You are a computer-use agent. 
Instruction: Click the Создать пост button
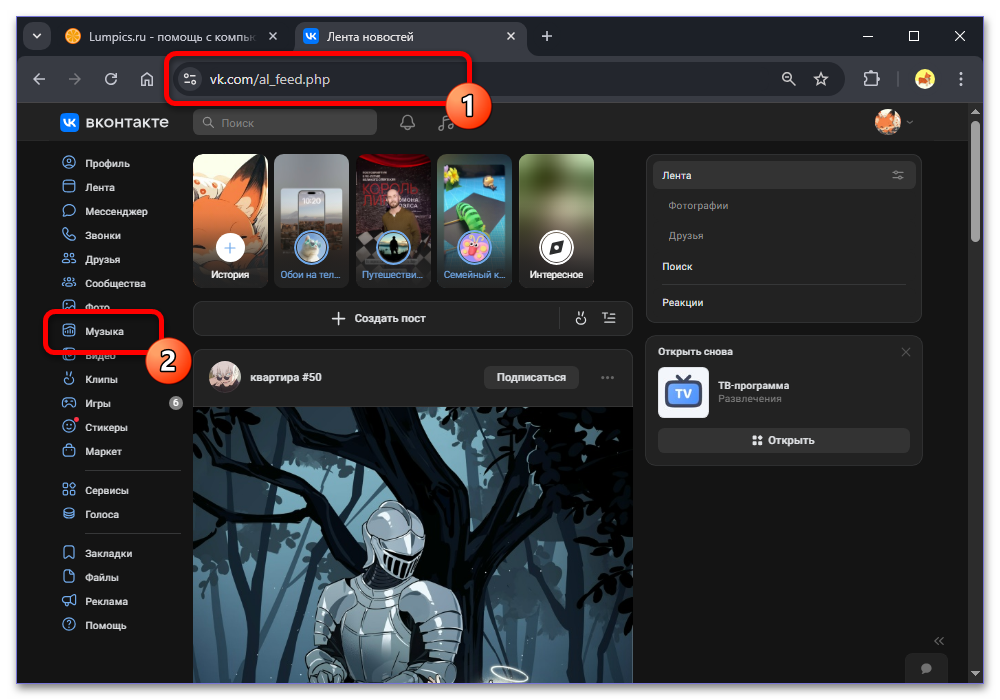379,318
